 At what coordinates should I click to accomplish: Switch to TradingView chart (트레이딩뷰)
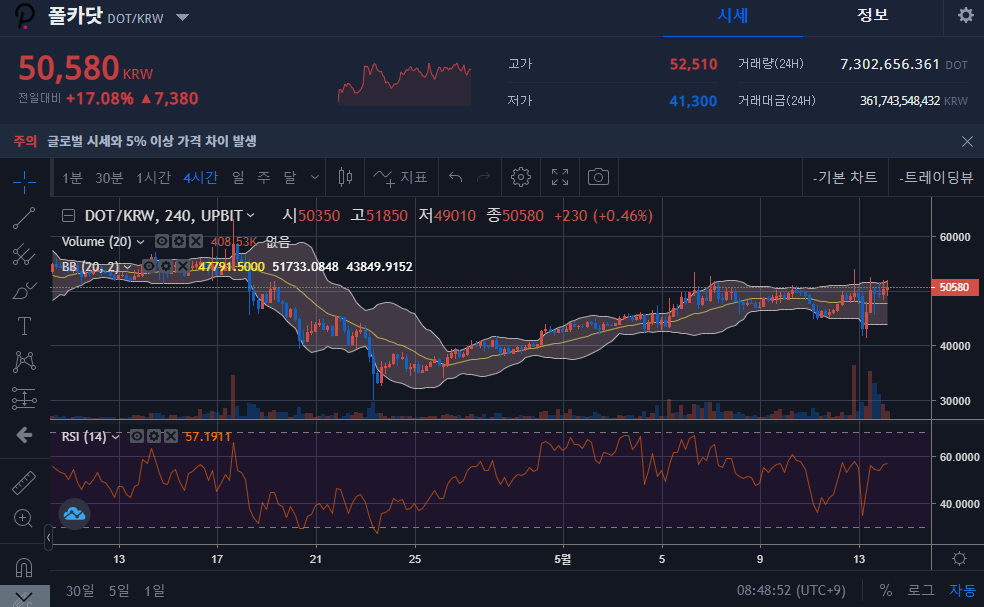936,178
